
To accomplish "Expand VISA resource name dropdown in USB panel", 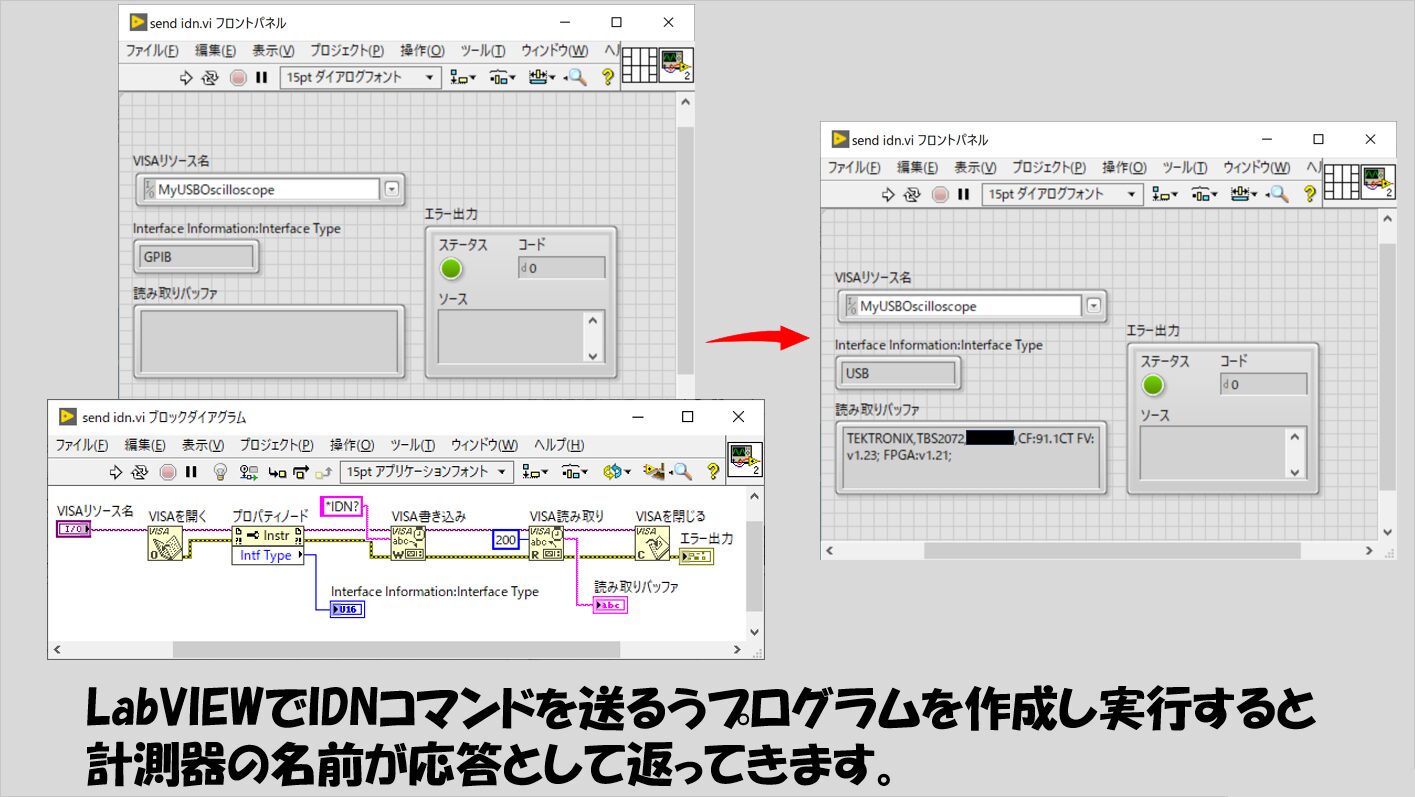I will coord(1093,306).
